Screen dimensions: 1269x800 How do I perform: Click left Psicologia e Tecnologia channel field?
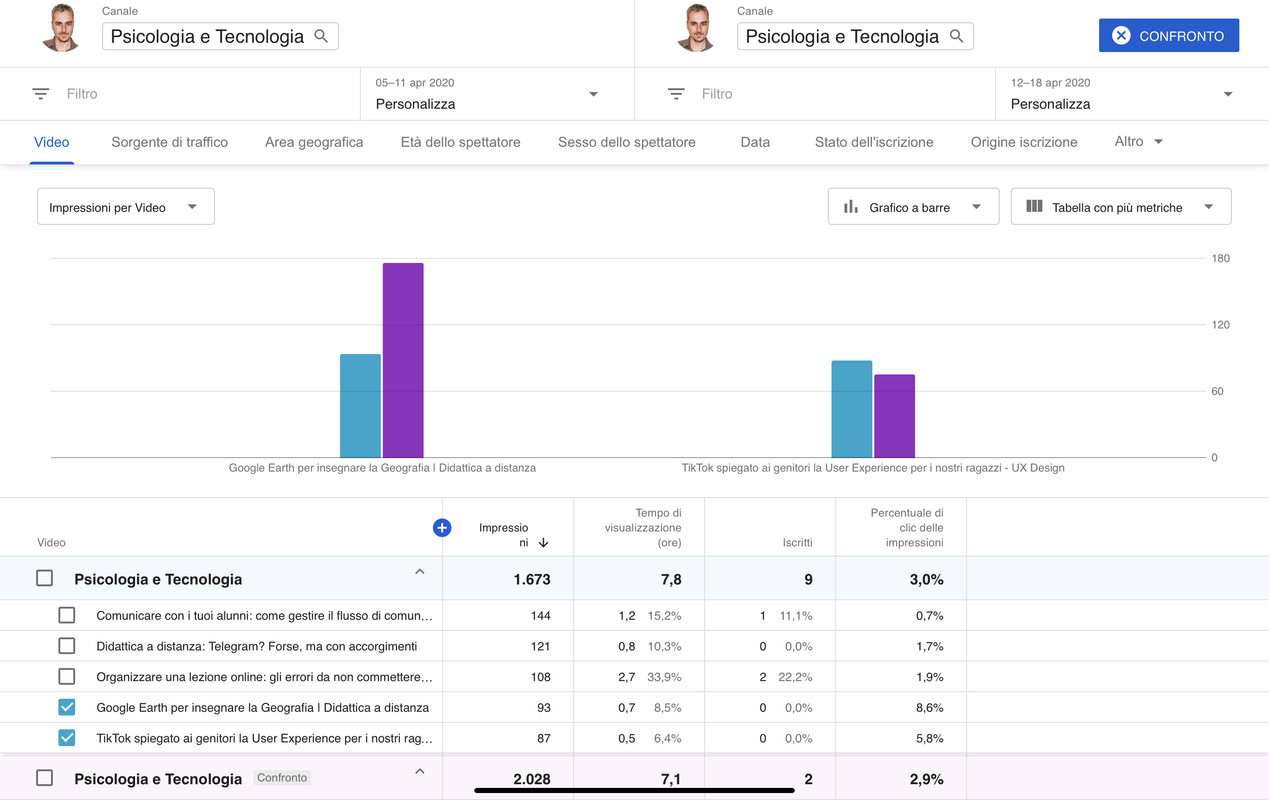[220, 36]
